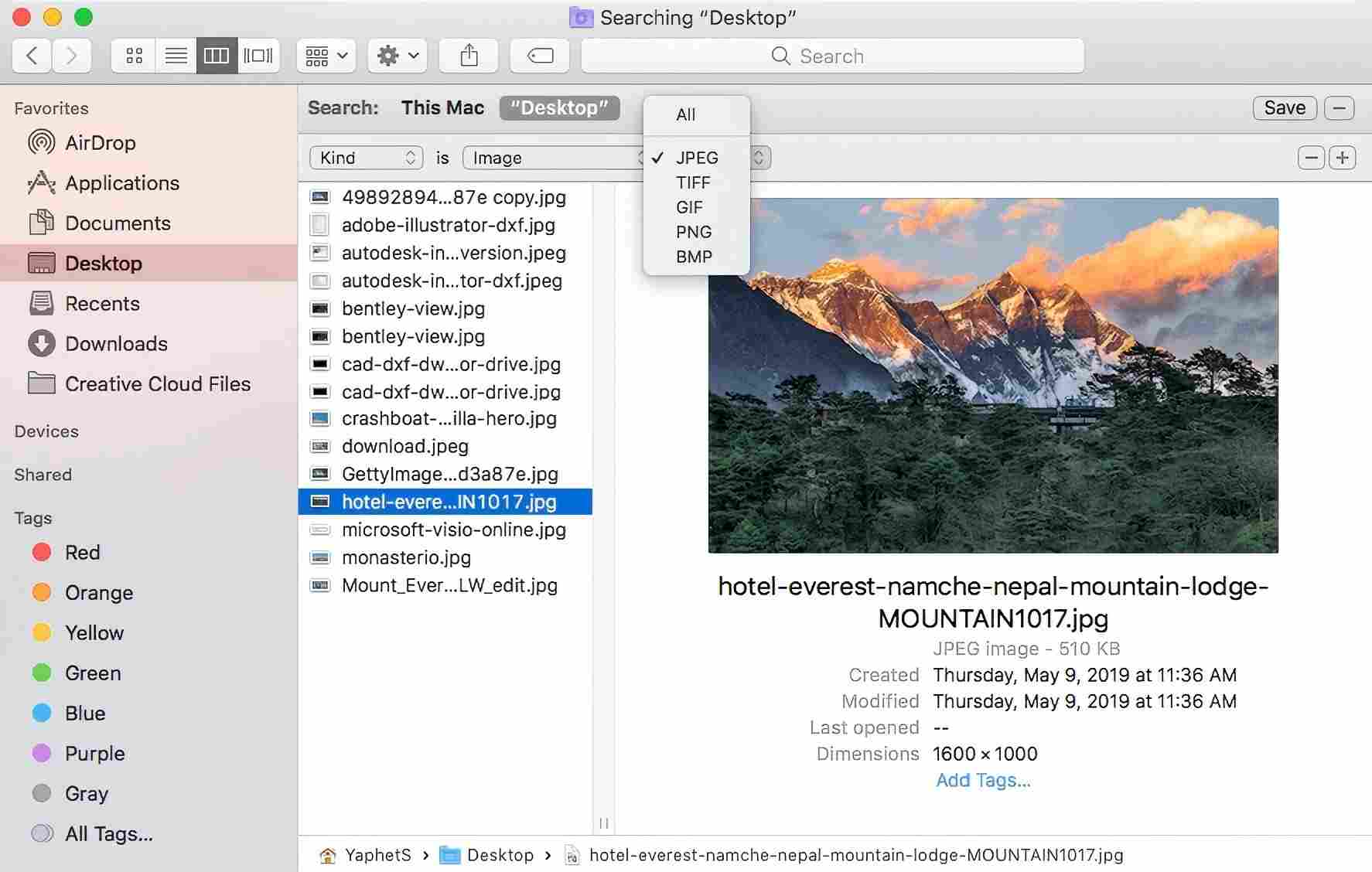Open AirDrop in the sidebar
1372x872 pixels.
(x=100, y=143)
